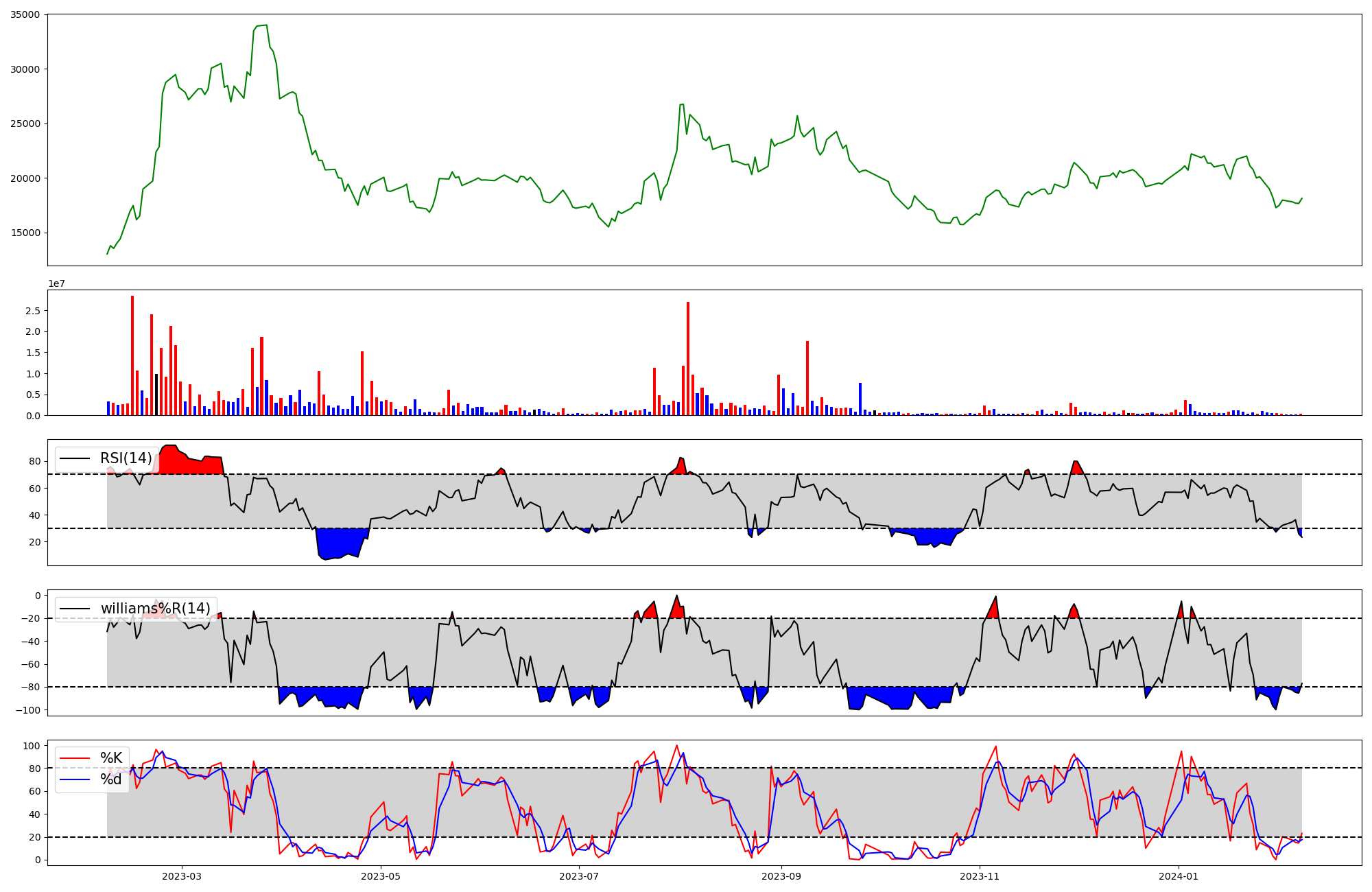Image resolution: width=1372 pixels, height=892 pixels.
Task: Click the 2023-07 x-axis date label
Action: click(x=579, y=876)
